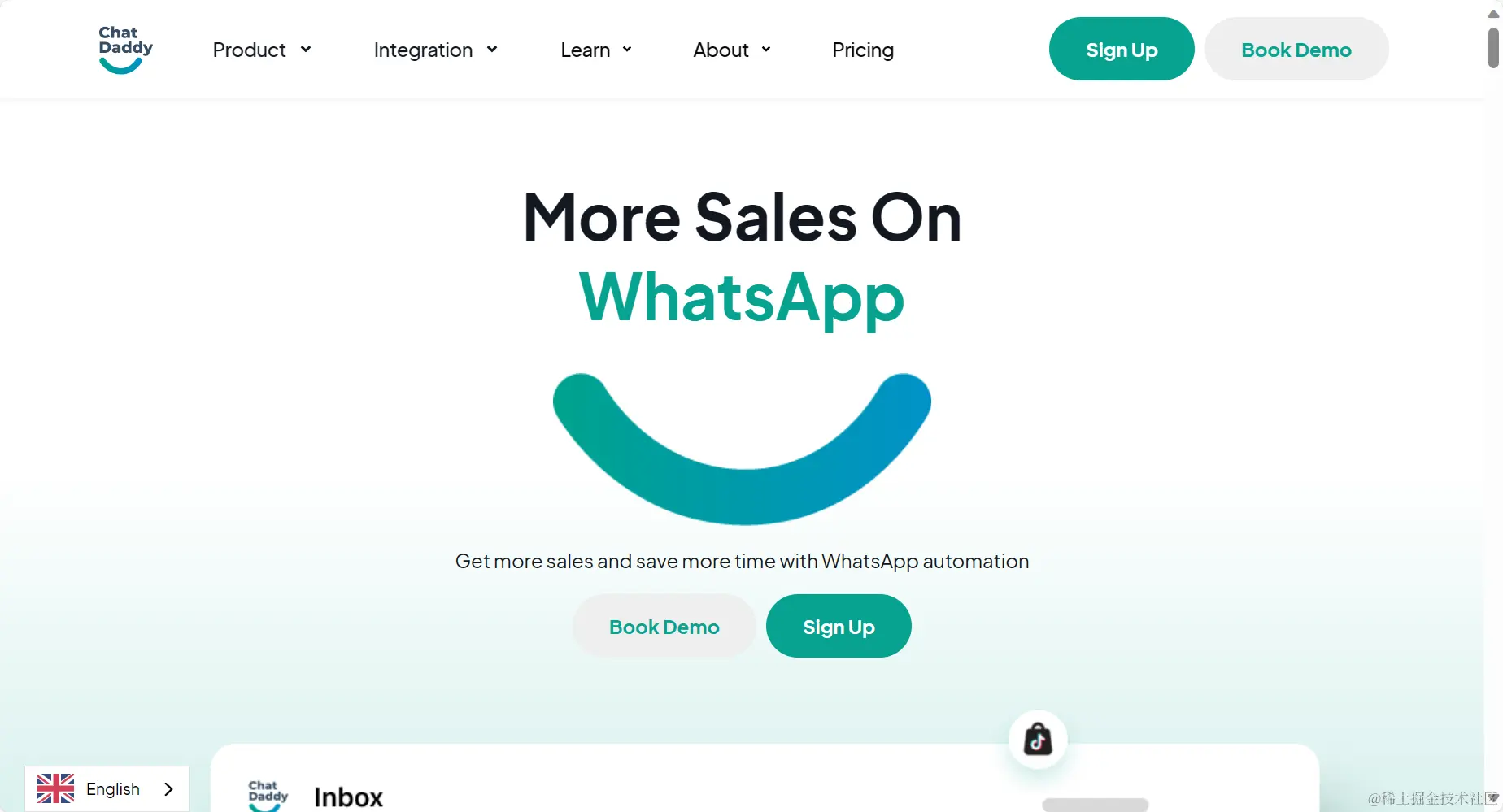Open the Learn dropdown chevron
The width and height of the screenshot is (1503, 812).
pyautogui.click(x=627, y=50)
